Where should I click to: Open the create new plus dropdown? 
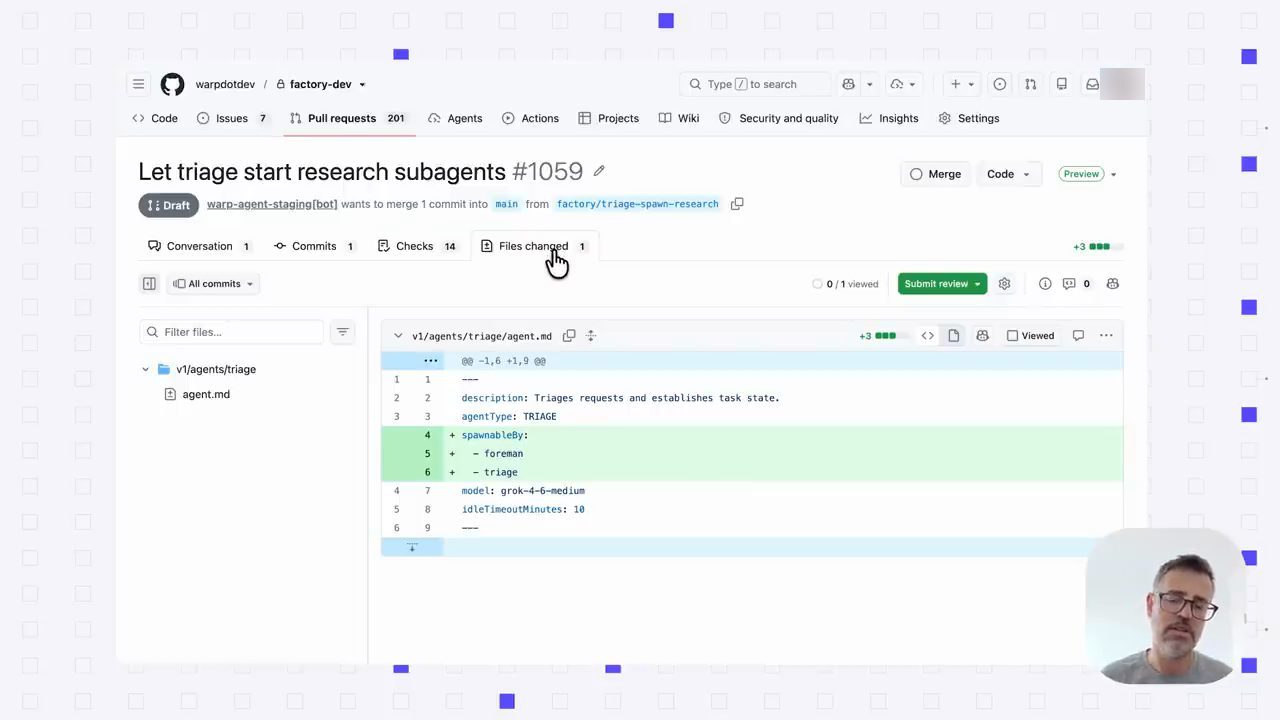tap(961, 84)
